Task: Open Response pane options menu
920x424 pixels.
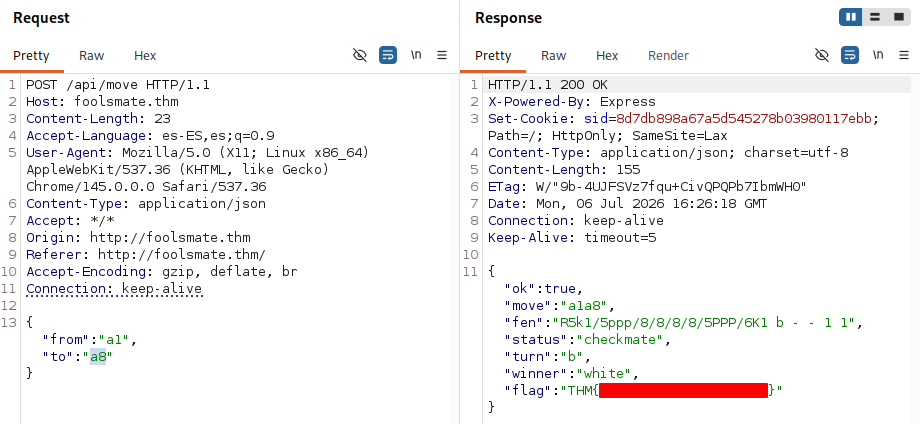Action: click(904, 55)
